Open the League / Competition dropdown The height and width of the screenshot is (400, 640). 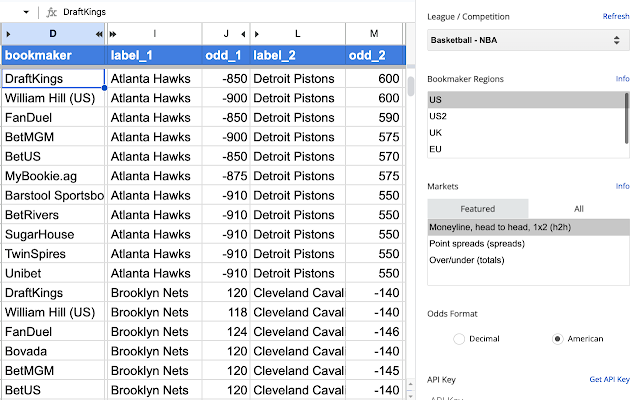click(x=528, y=40)
